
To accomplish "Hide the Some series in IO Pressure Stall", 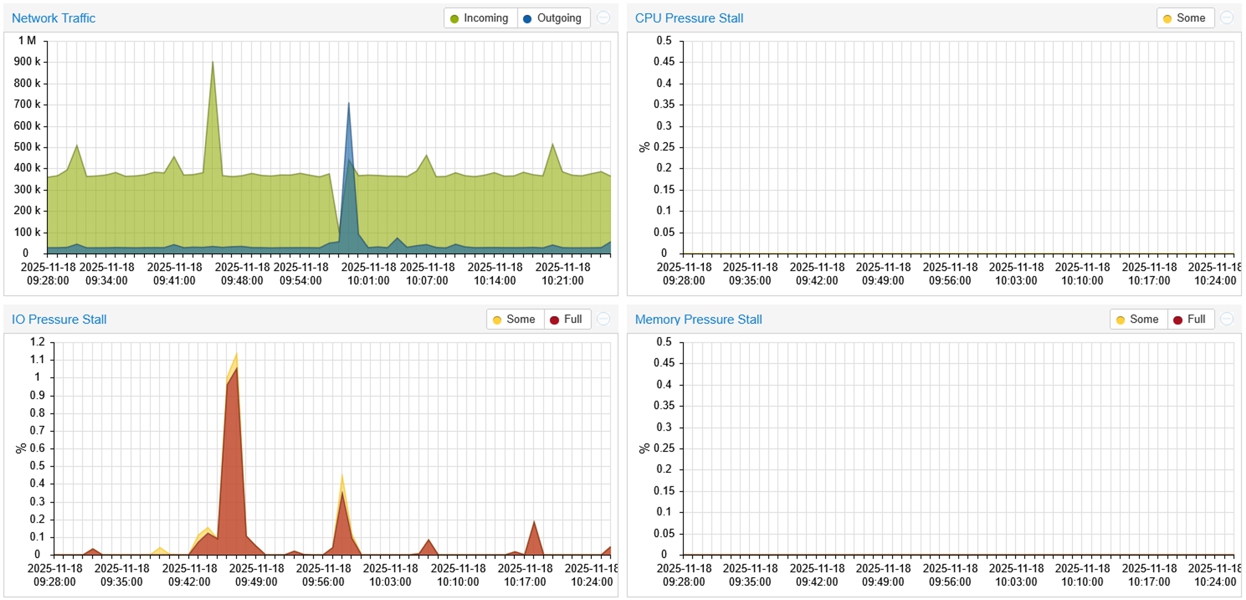I will 514,319.
